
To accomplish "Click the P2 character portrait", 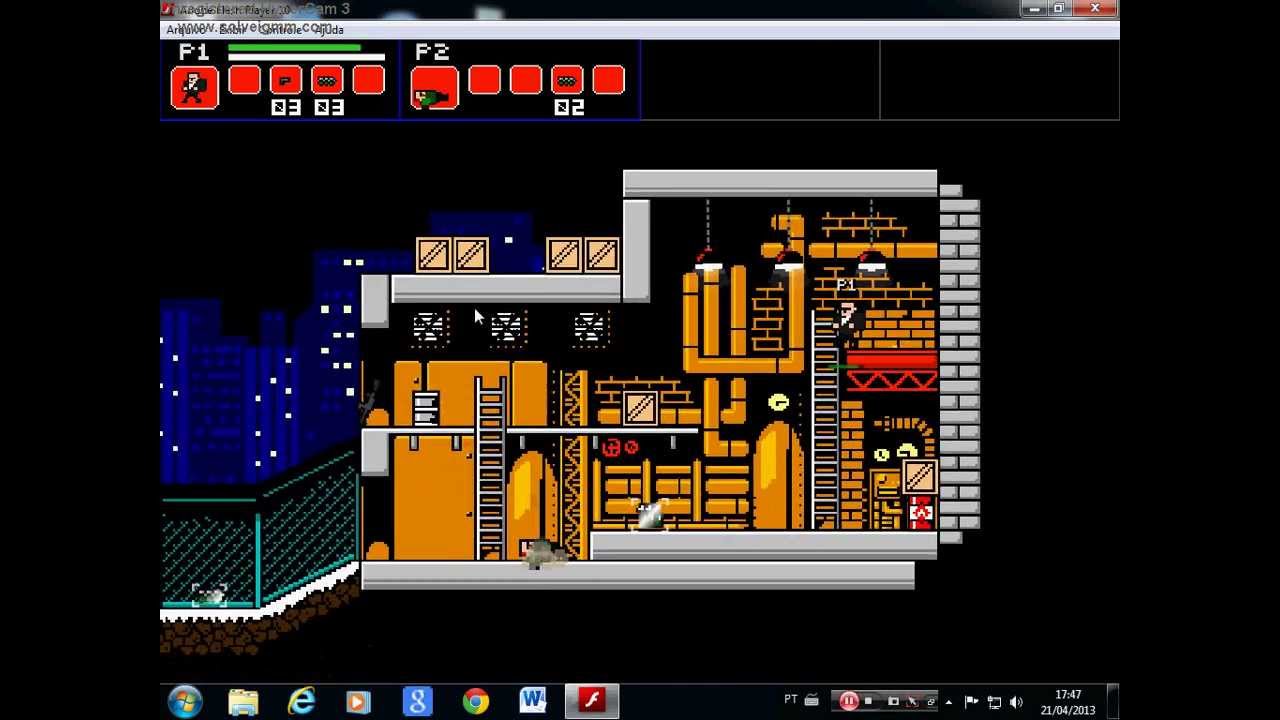I will 434,87.
